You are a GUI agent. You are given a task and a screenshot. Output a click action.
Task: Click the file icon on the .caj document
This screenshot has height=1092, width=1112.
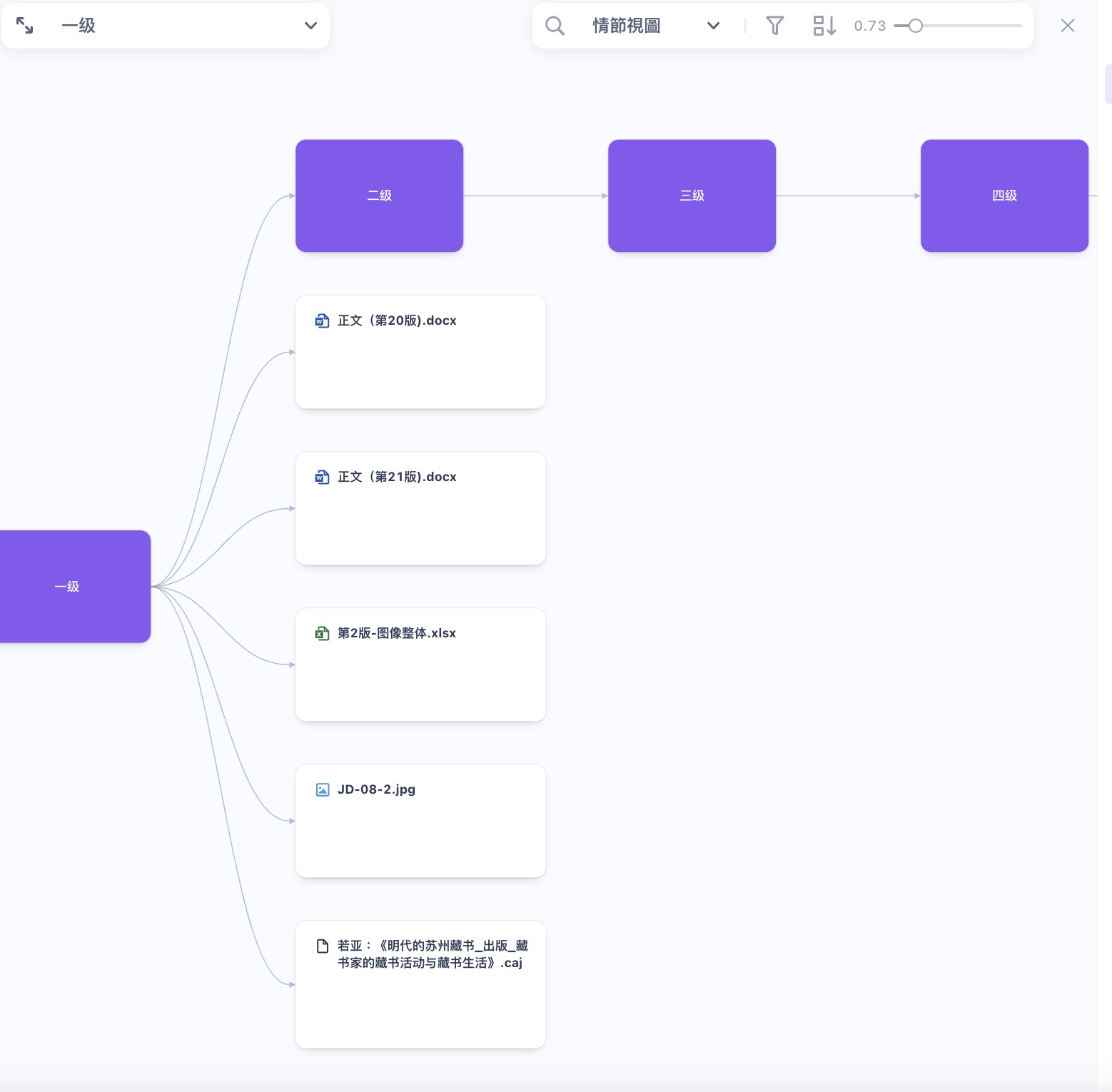click(323, 946)
